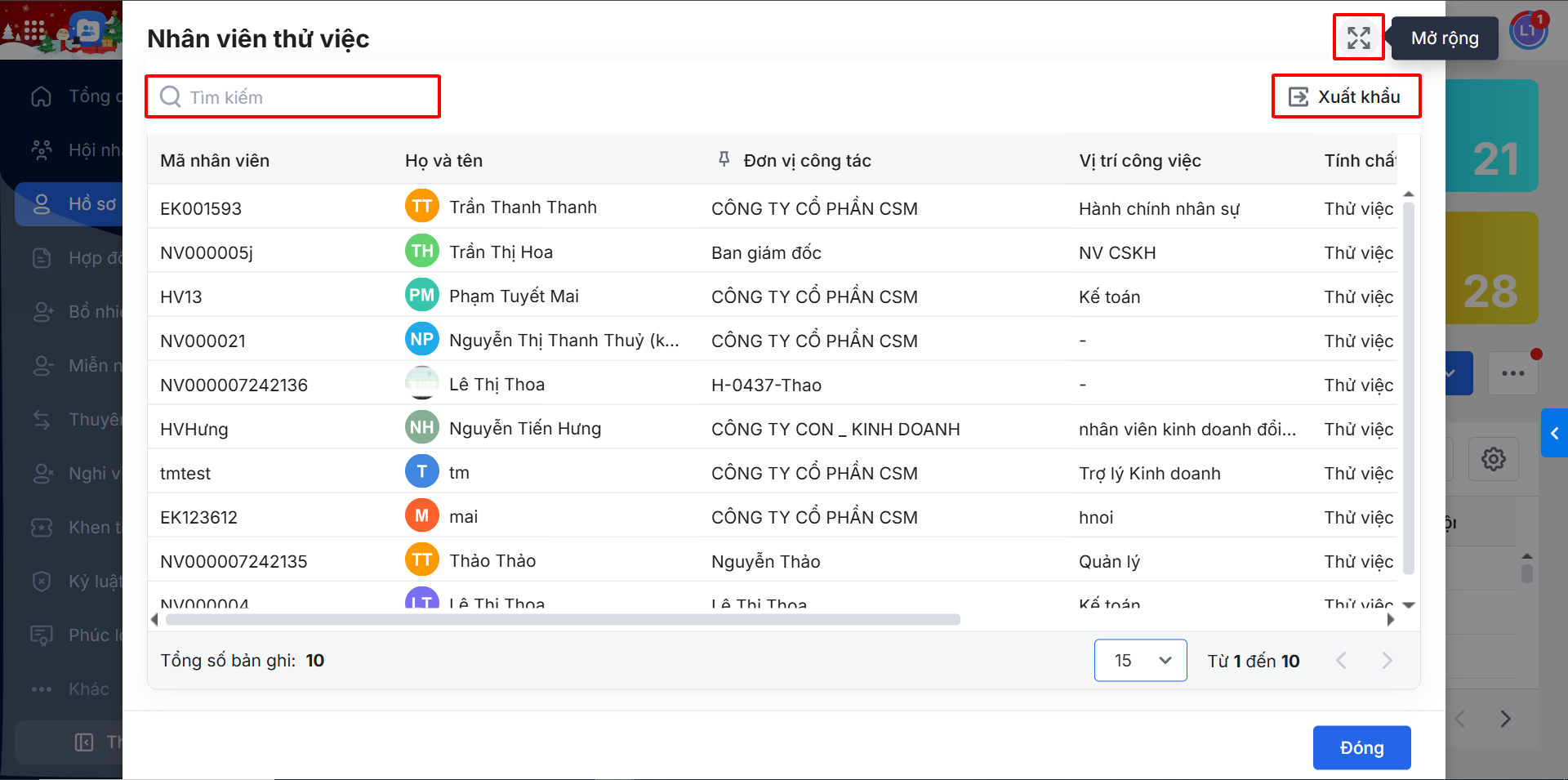
Task: Open Kỷ luật in the sidebar menu
Action: point(69,582)
